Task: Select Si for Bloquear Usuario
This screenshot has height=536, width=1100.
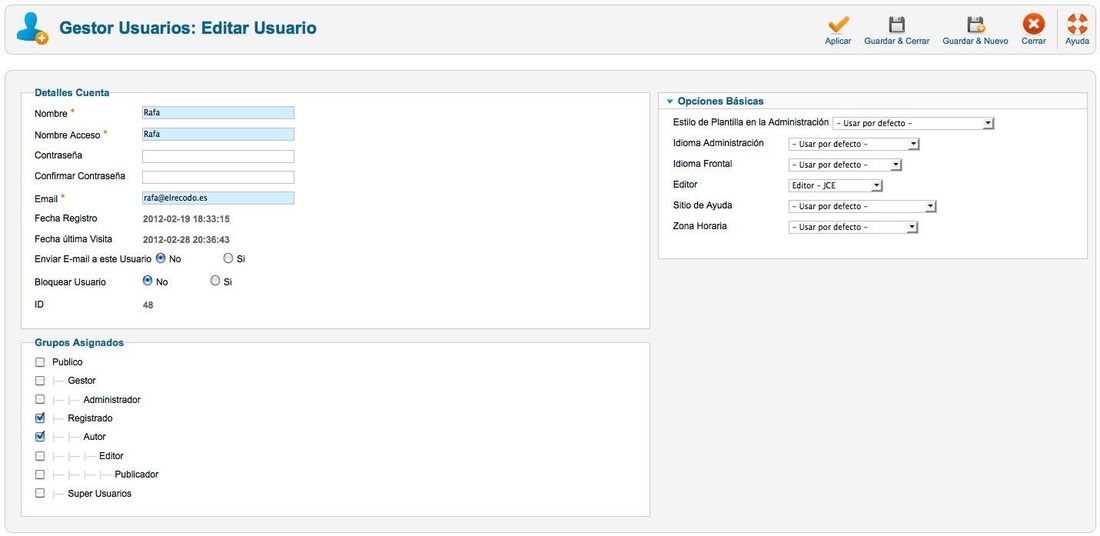Action: tap(215, 281)
